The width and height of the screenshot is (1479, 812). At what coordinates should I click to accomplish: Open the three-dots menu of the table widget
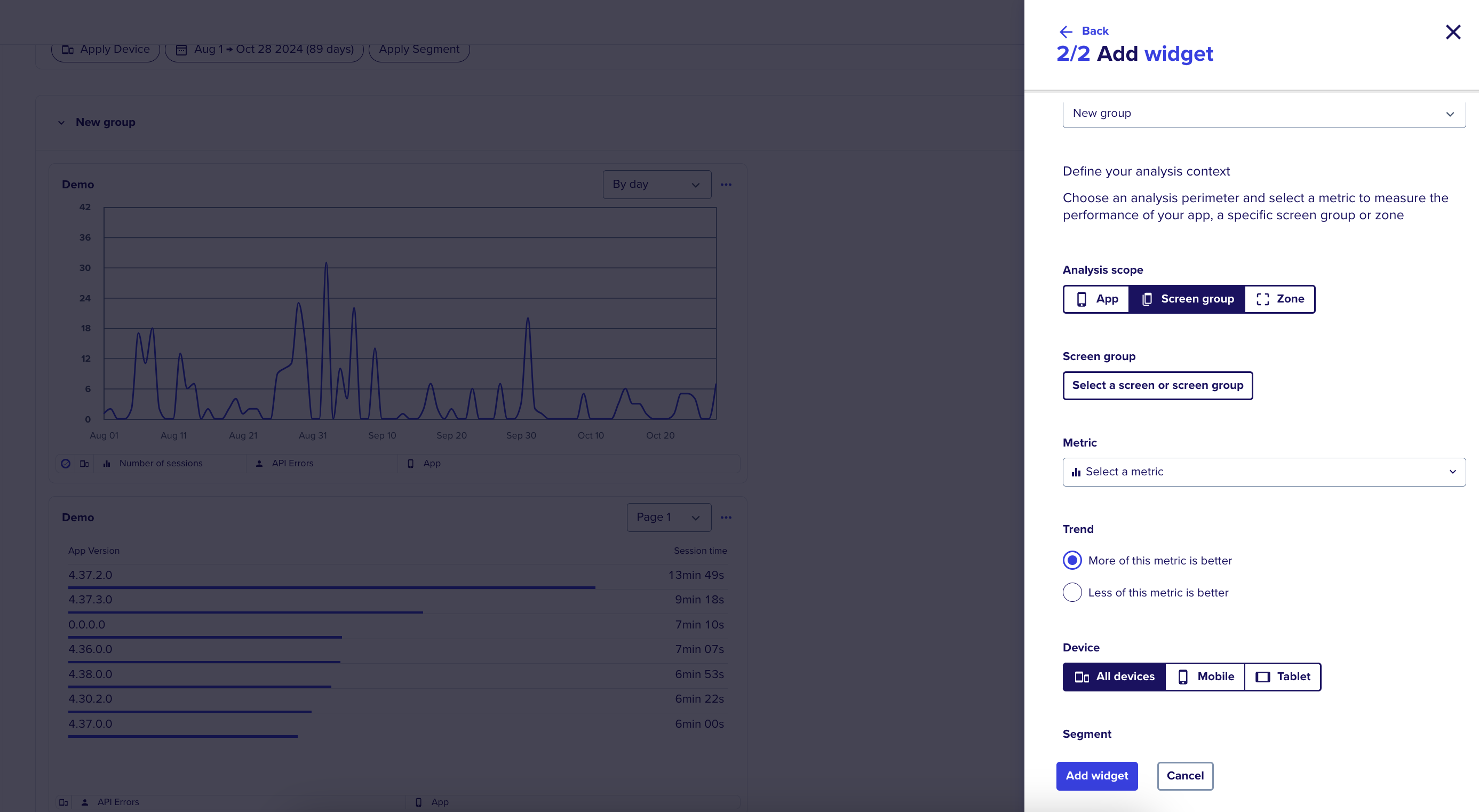(x=726, y=518)
